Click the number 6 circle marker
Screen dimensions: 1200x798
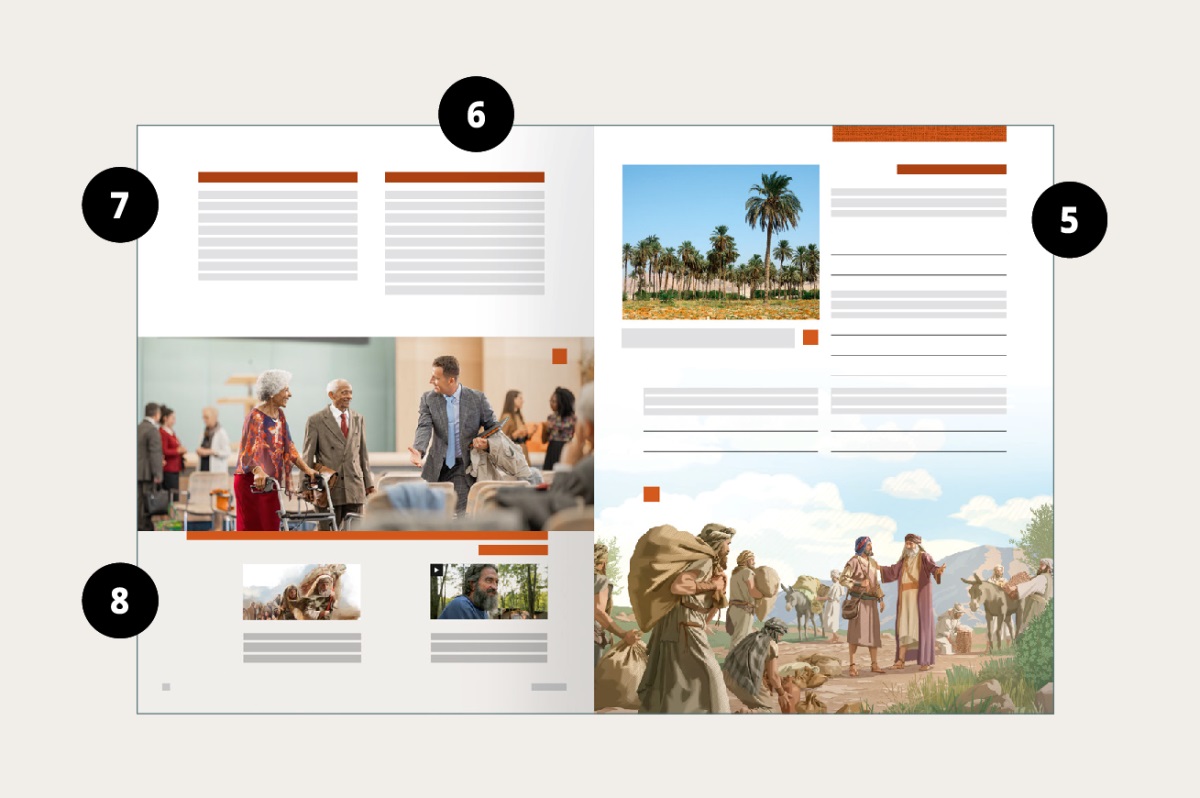[x=476, y=115]
